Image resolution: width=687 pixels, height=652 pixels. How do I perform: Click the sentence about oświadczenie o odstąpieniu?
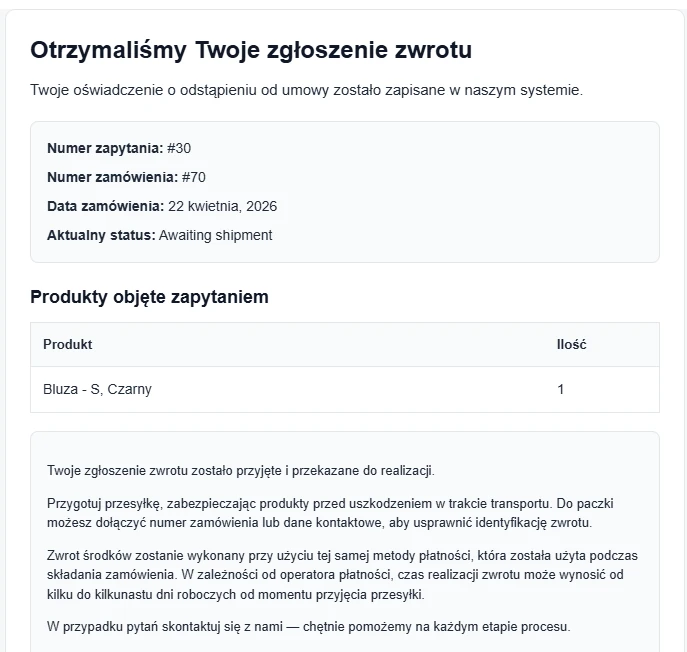tap(306, 90)
